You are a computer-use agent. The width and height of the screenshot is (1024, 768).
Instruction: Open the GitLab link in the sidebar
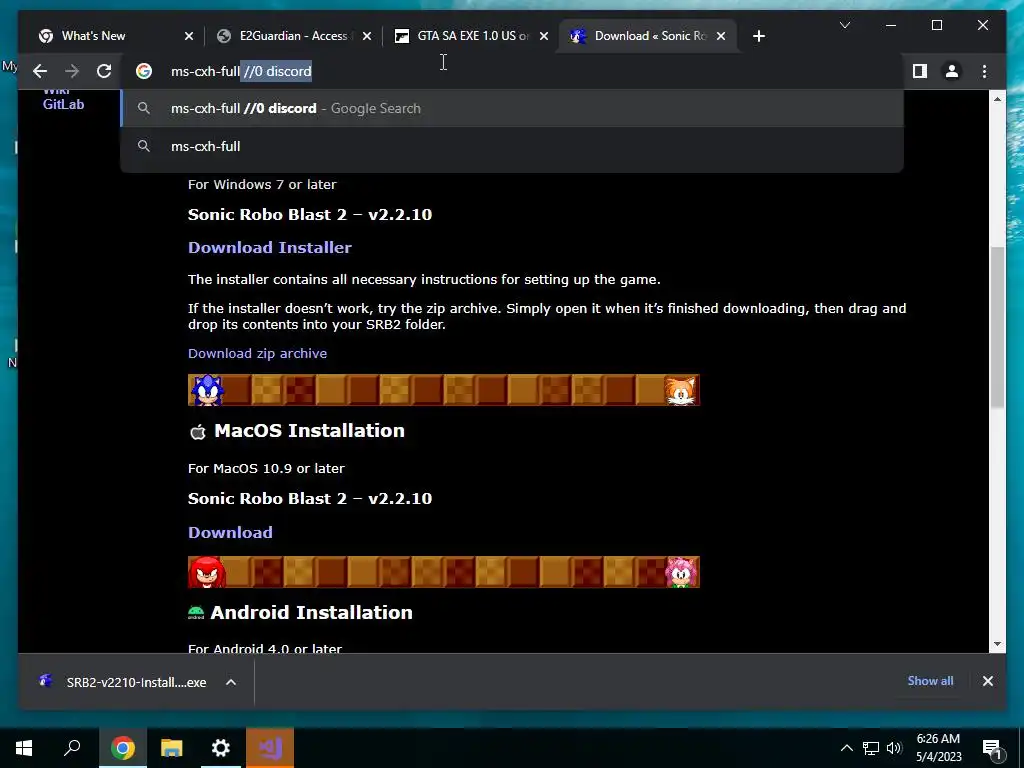click(x=63, y=104)
